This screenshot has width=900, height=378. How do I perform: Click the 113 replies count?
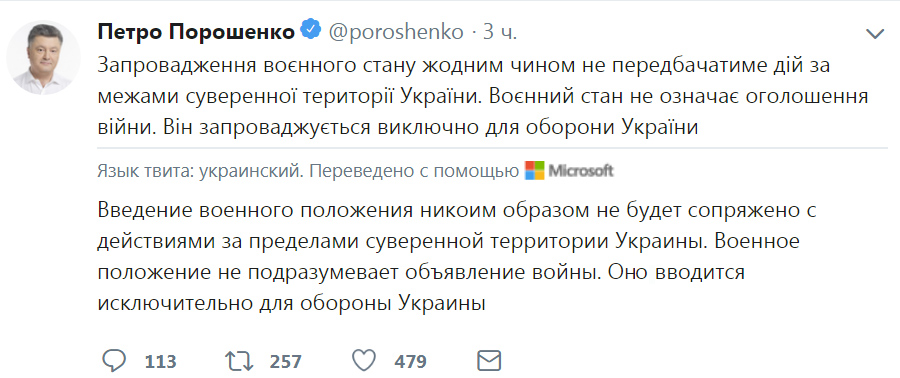(x=160, y=362)
